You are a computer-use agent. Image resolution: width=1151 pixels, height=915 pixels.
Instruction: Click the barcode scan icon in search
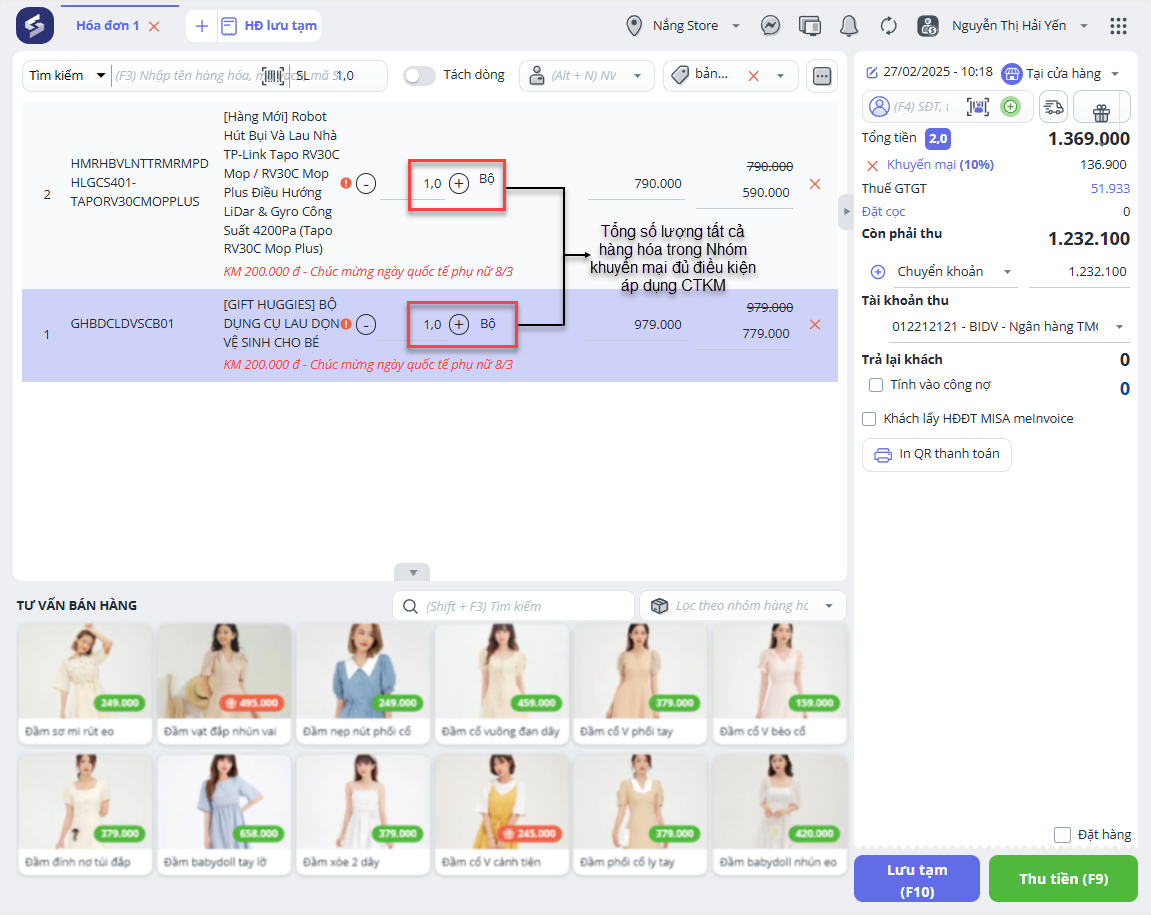tap(273, 76)
